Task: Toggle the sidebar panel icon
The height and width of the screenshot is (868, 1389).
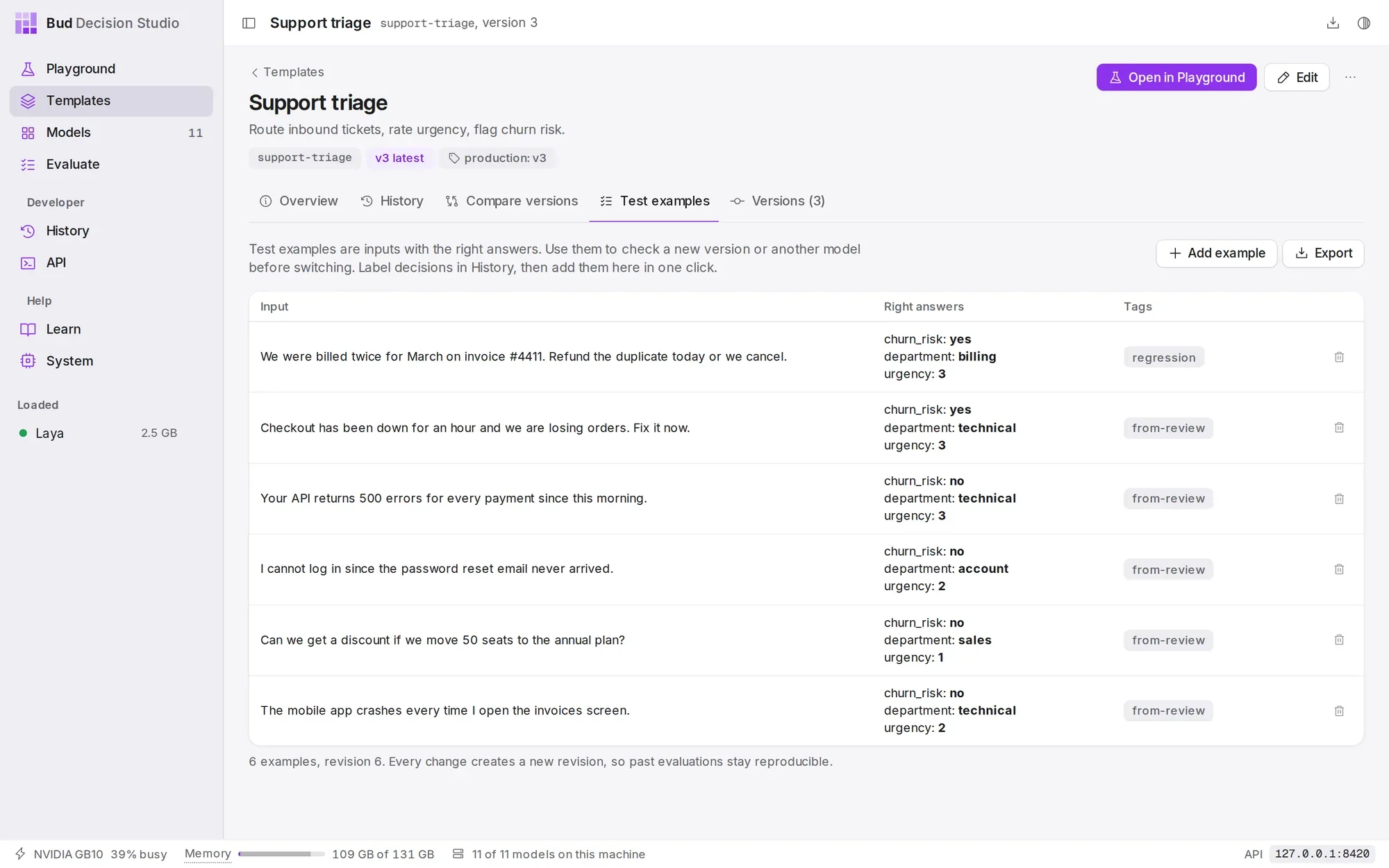Action: point(249,23)
